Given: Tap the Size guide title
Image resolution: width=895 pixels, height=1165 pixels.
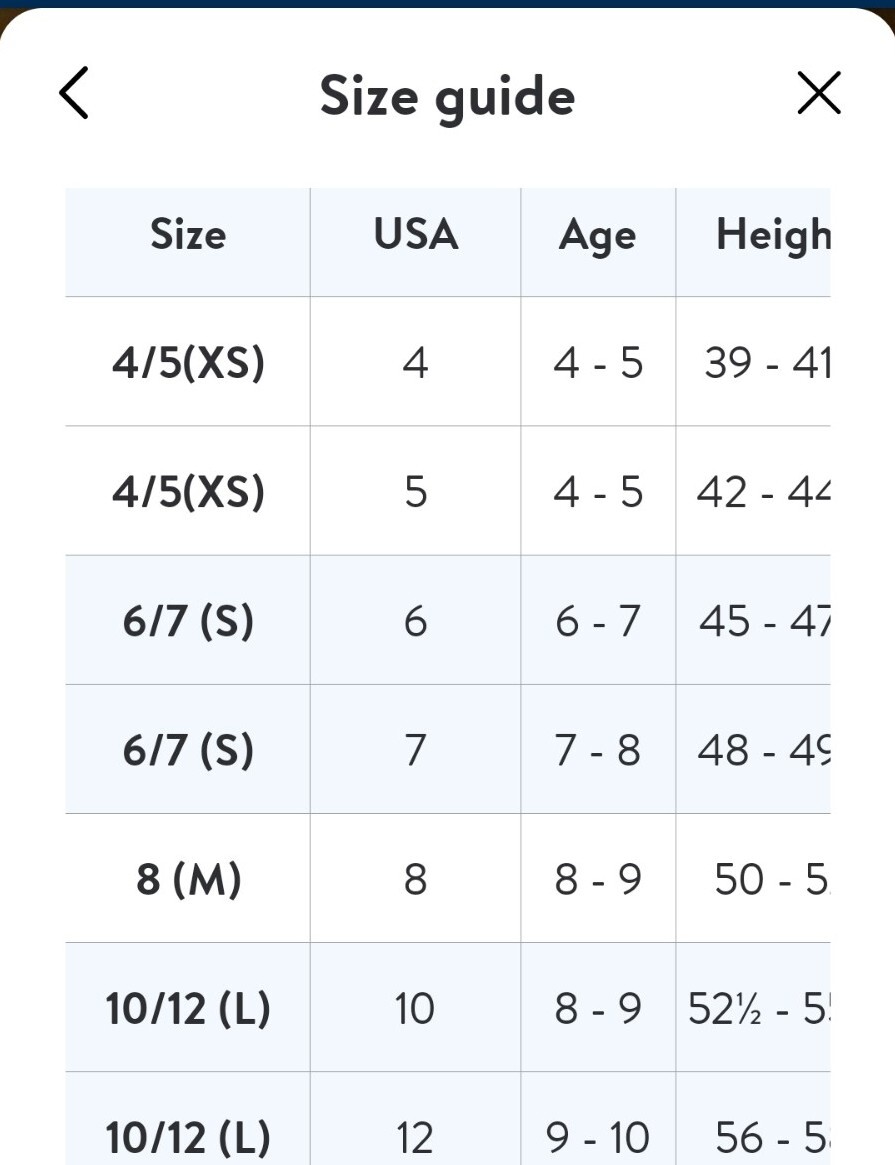Looking at the screenshot, I should [447, 97].
